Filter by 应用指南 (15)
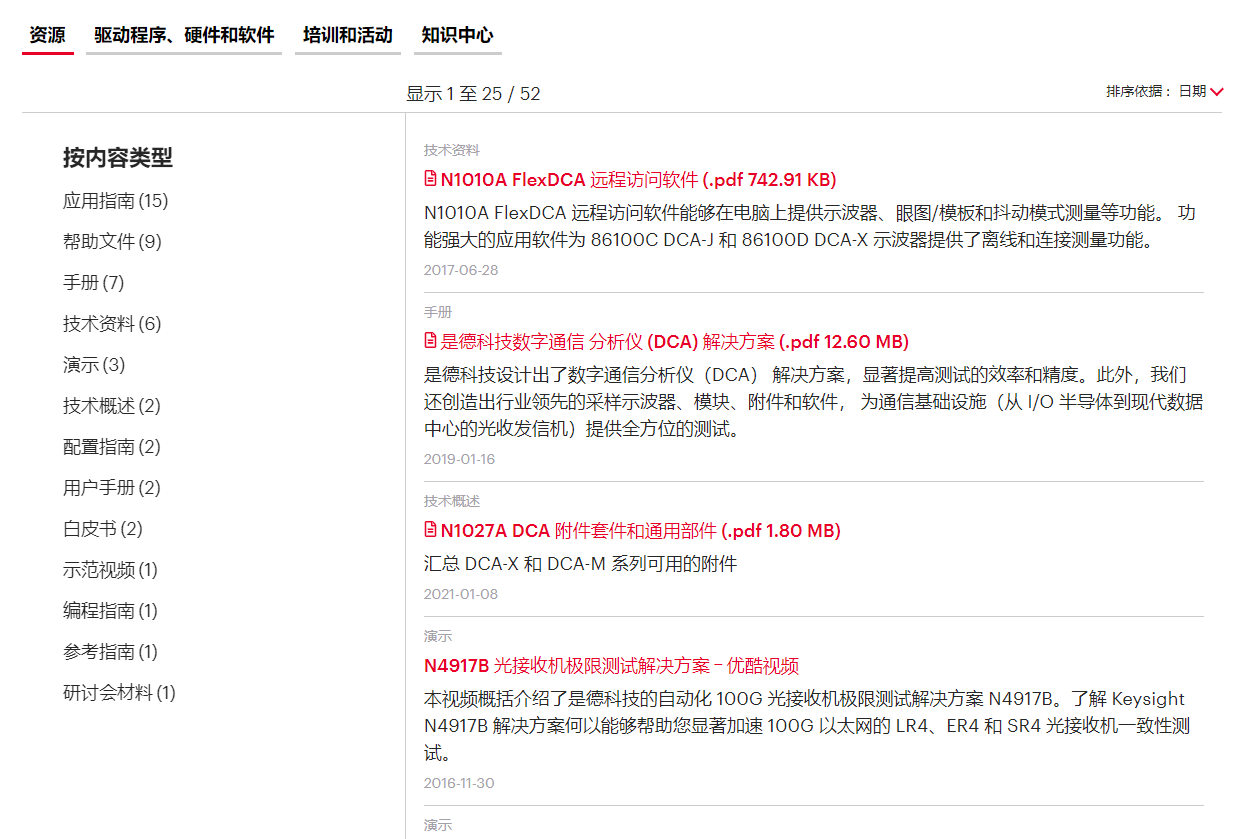Viewport: 1258px width, 839px height. pyautogui.click(x=115, y=201)
